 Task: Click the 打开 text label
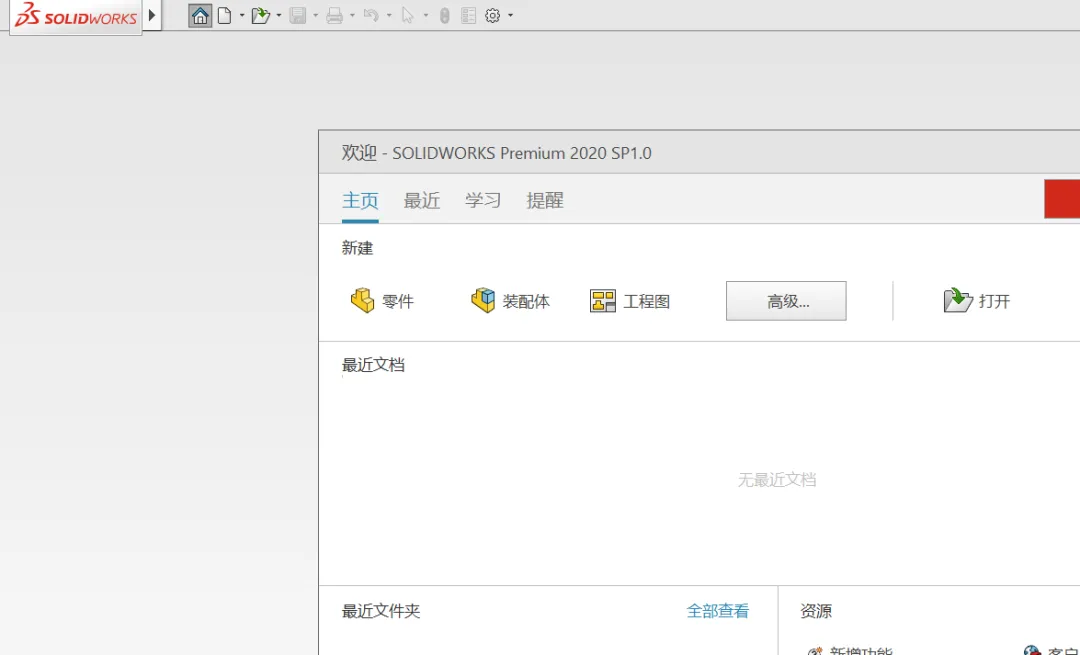pos(995,301)
